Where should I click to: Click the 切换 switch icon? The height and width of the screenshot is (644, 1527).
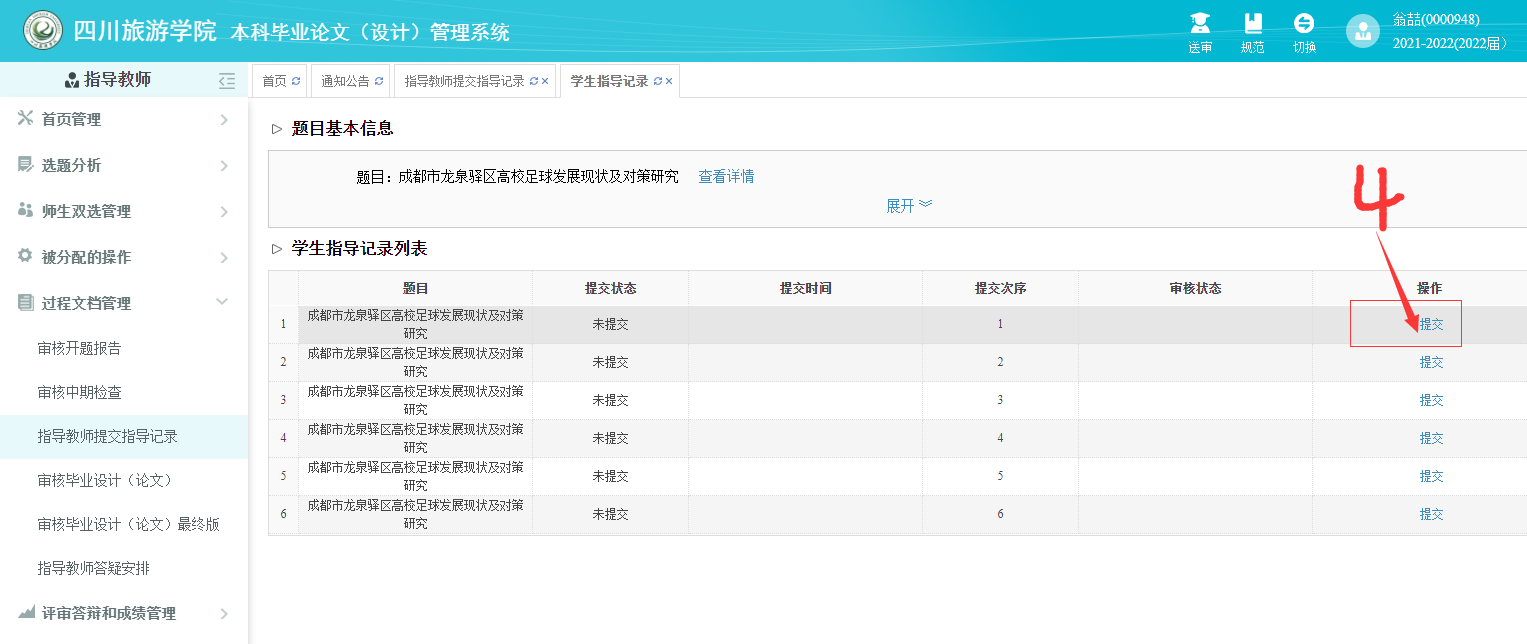tap(1304, 24)
